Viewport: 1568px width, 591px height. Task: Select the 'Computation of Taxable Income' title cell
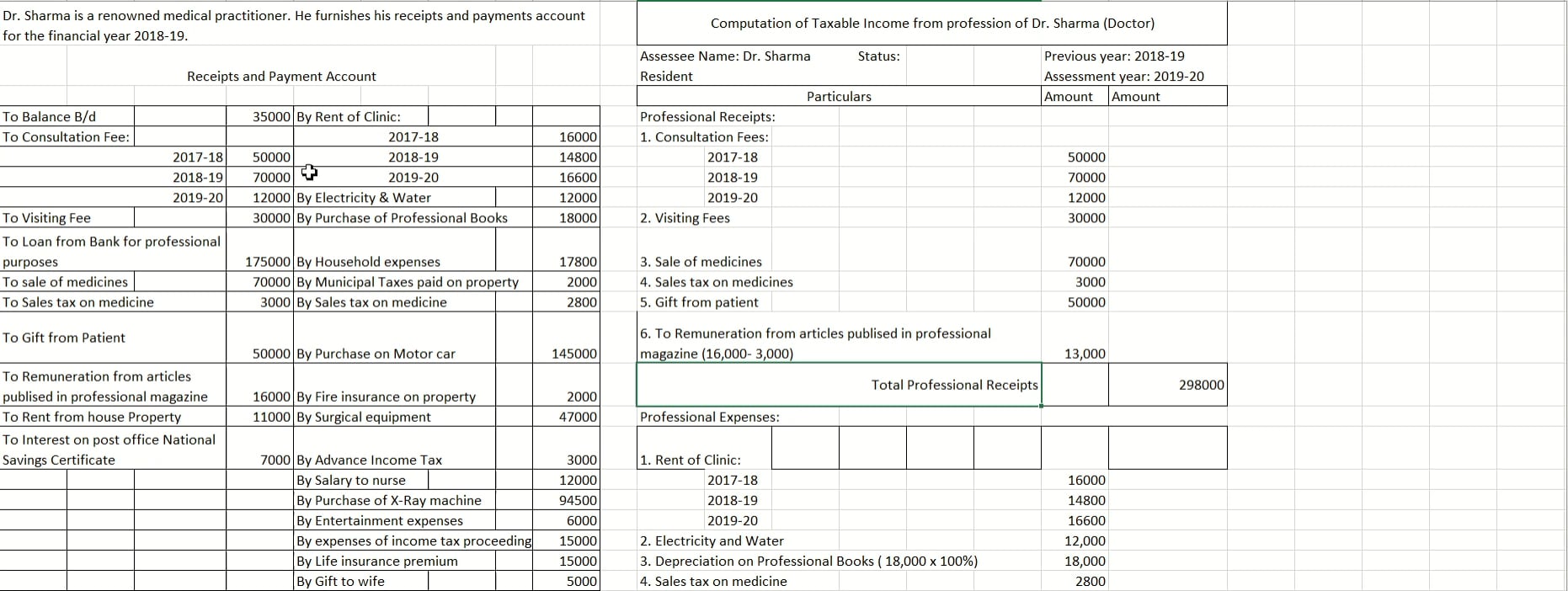point(932,24)
